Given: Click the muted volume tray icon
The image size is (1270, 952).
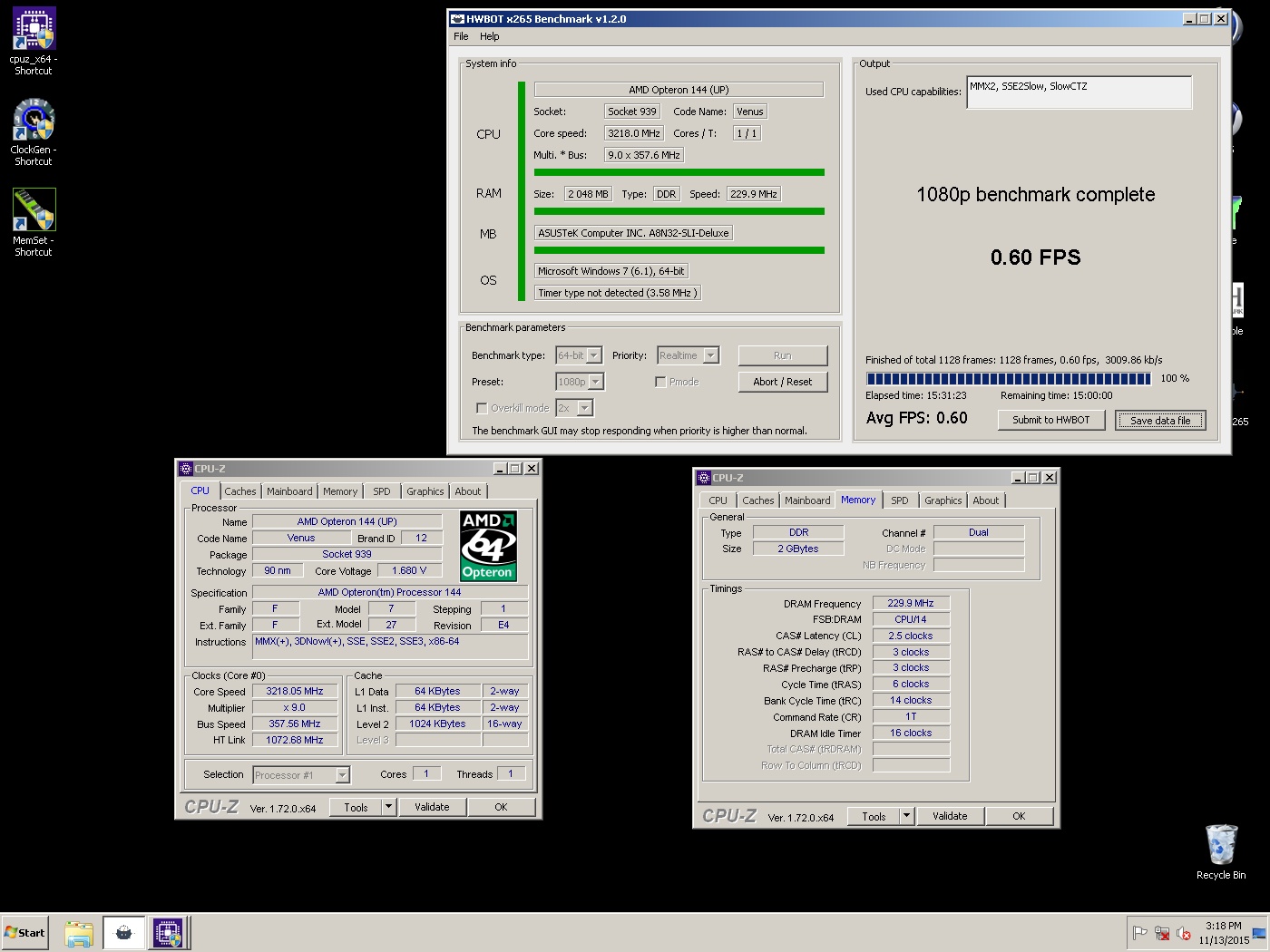Looking at the screenshot, I should pyautogui.click(x=1183, y=933).
